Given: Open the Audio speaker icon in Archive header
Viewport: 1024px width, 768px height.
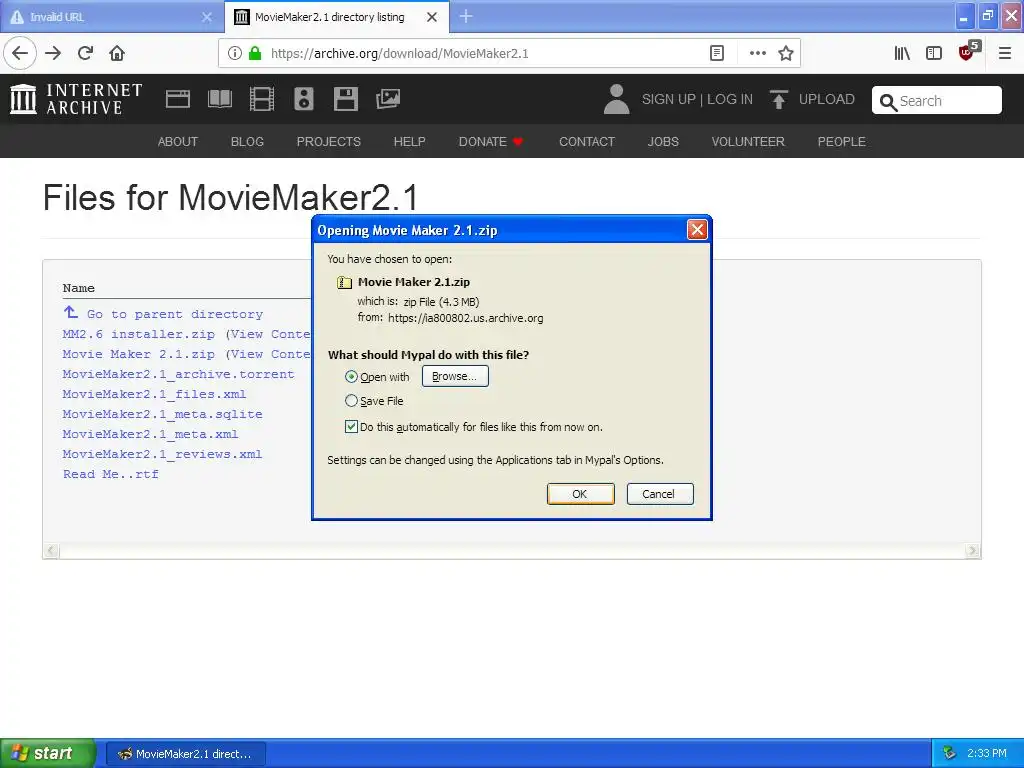Looking at the screenshot, I should (304, 99).
